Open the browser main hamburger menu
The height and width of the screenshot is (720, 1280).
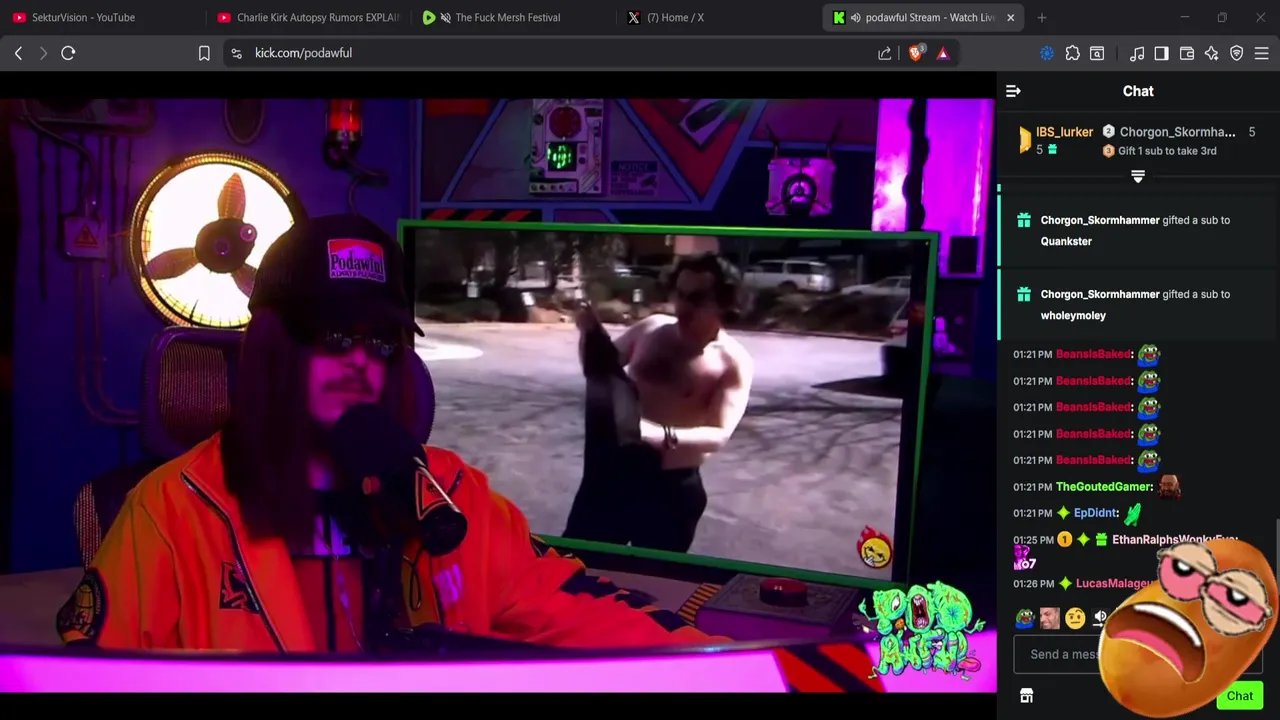click(x=1262, y=54)
